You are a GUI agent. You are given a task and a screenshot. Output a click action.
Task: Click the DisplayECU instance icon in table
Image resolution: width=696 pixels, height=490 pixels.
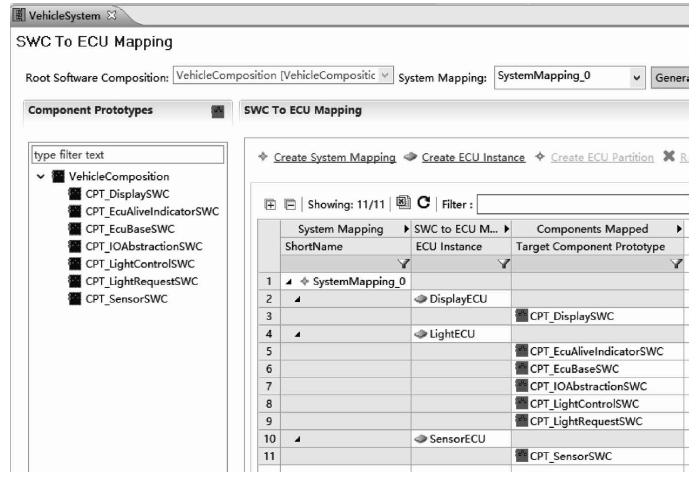coord(421,299)
